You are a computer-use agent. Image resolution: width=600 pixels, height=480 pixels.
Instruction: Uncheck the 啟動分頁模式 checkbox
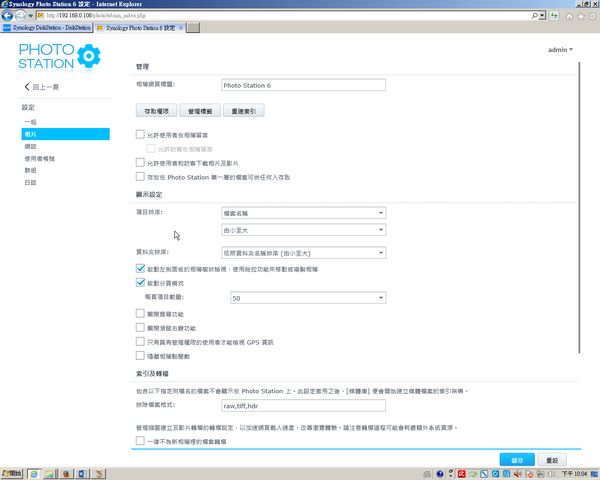tap(140, 283)
